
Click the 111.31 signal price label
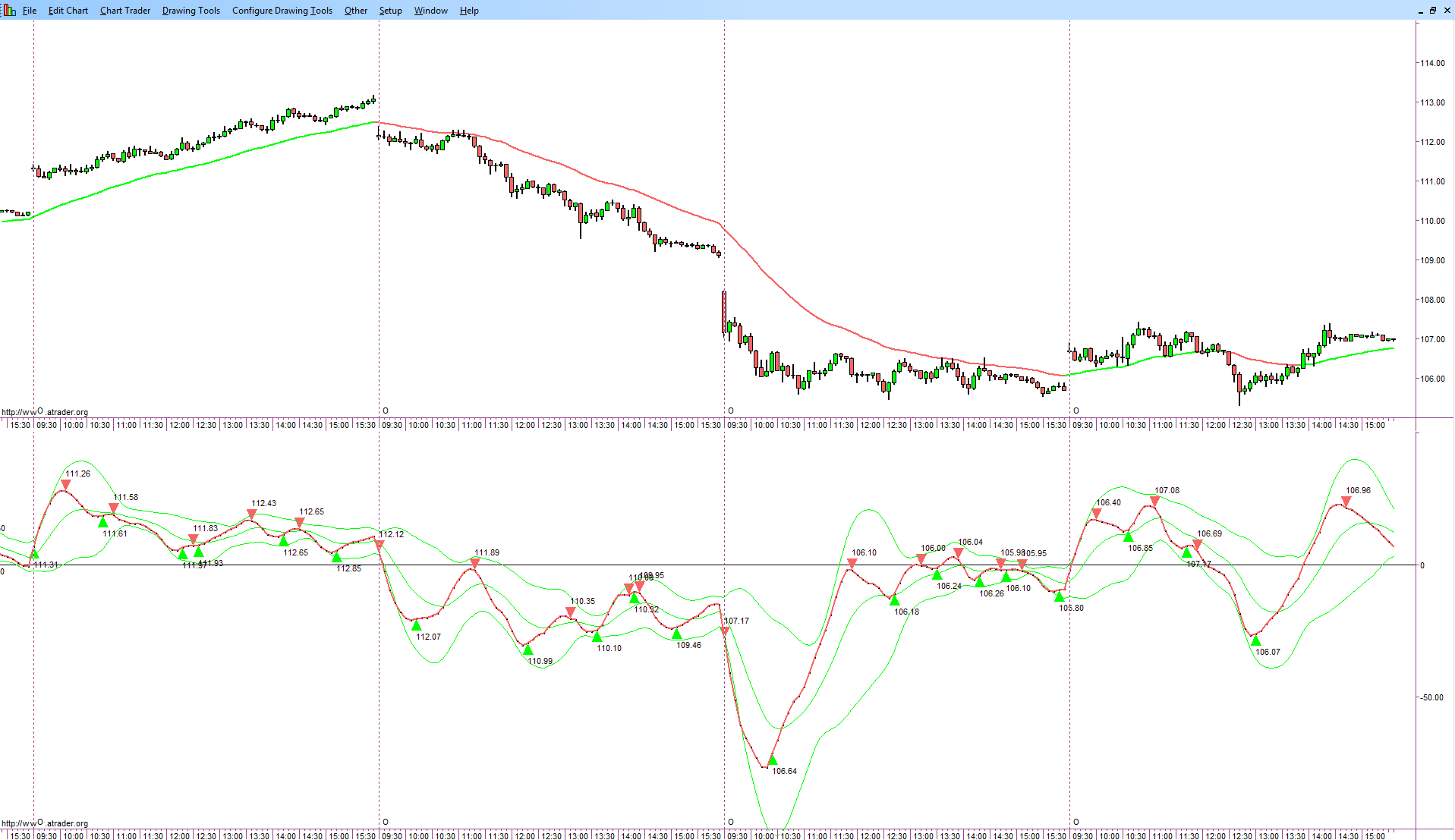(46, 565)
